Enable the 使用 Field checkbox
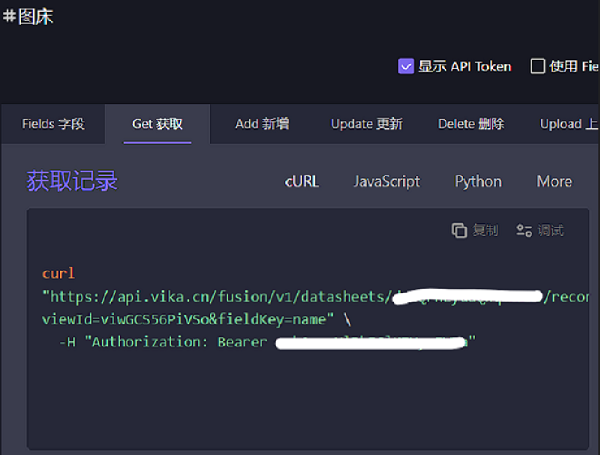This screenshot has width=600, height=455. pyautogui.click(x=538, y=66)
